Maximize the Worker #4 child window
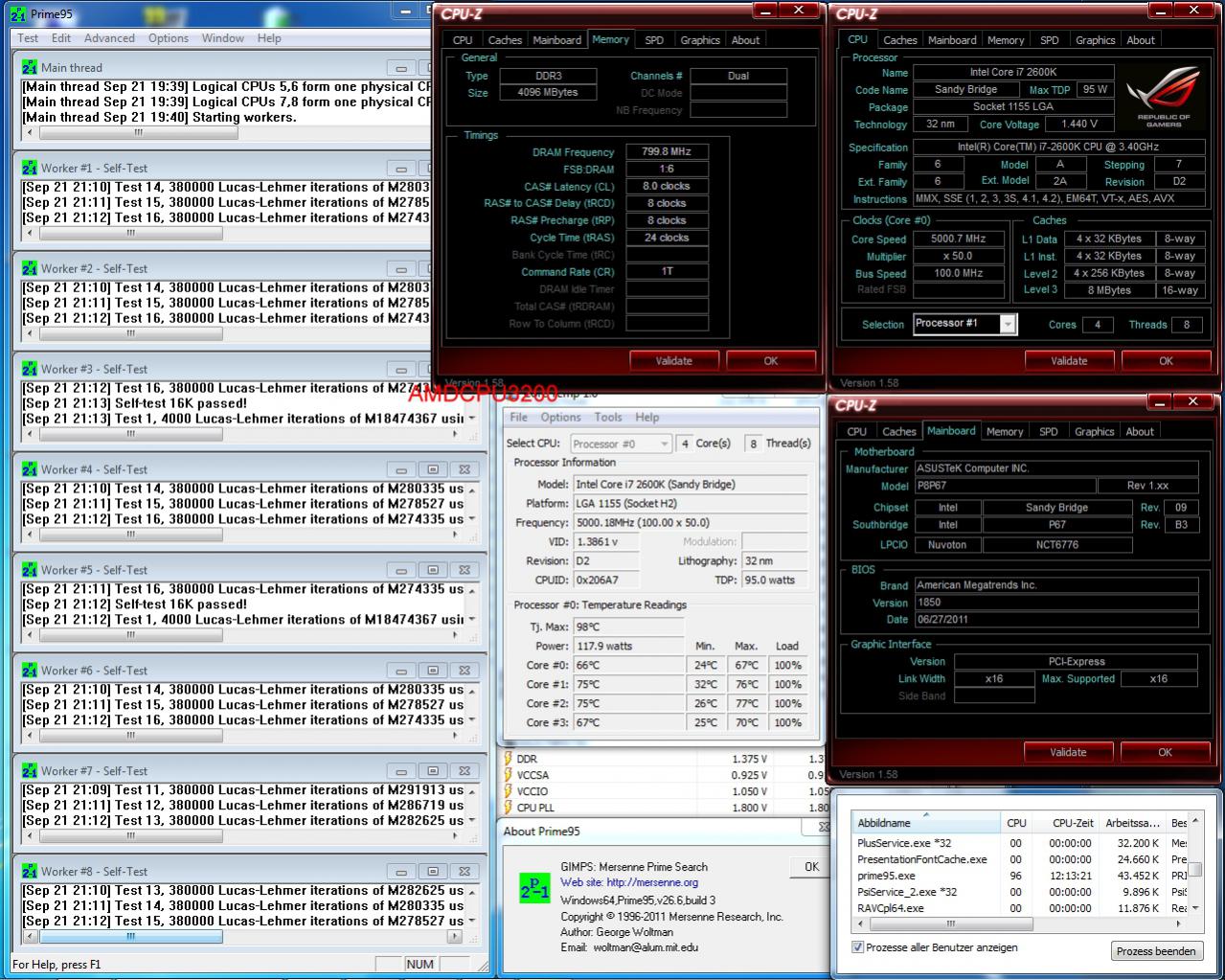Viewport: 1225px width, 980px height. tap(433, 469)
